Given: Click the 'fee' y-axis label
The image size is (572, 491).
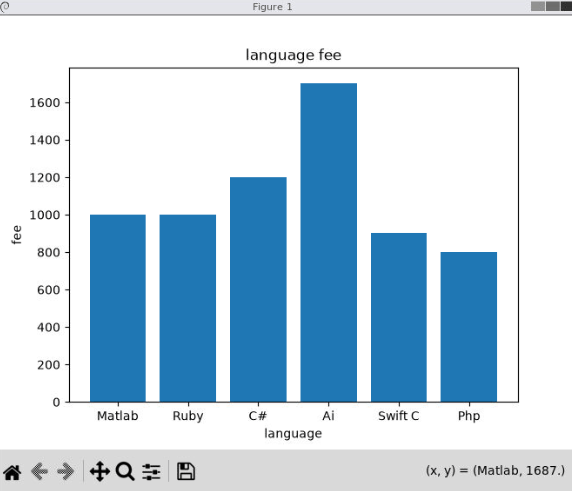Looking at the screenshot, I should point(17,235).
